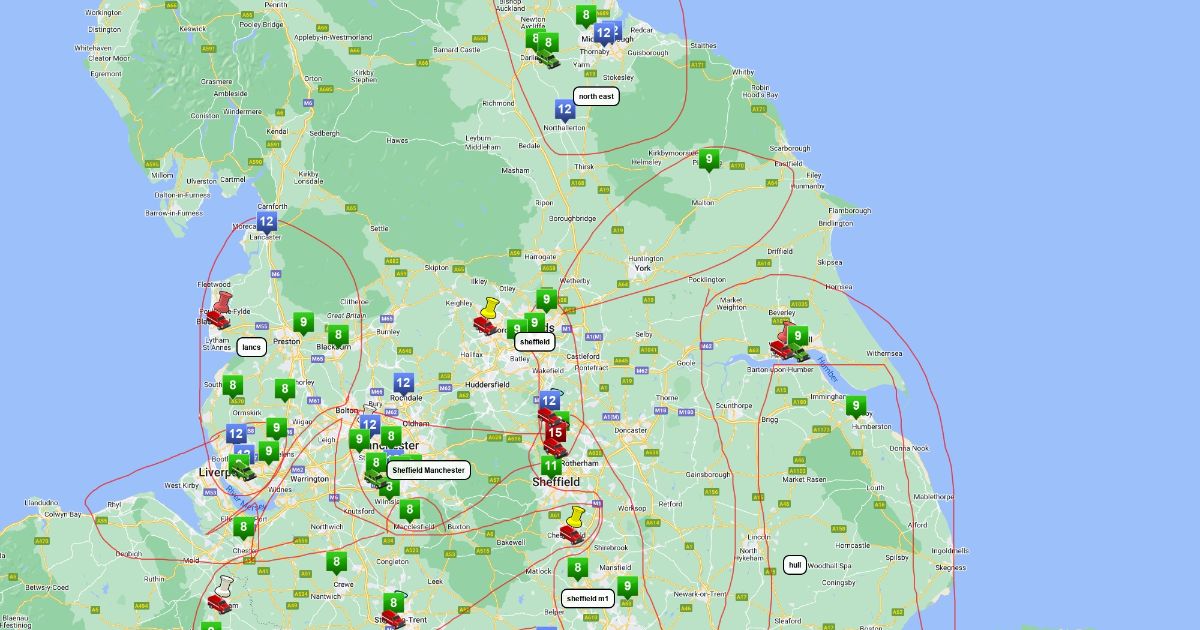Click the 'Huddersfield' town name
1200x630 pixels.
pos(487,384)
